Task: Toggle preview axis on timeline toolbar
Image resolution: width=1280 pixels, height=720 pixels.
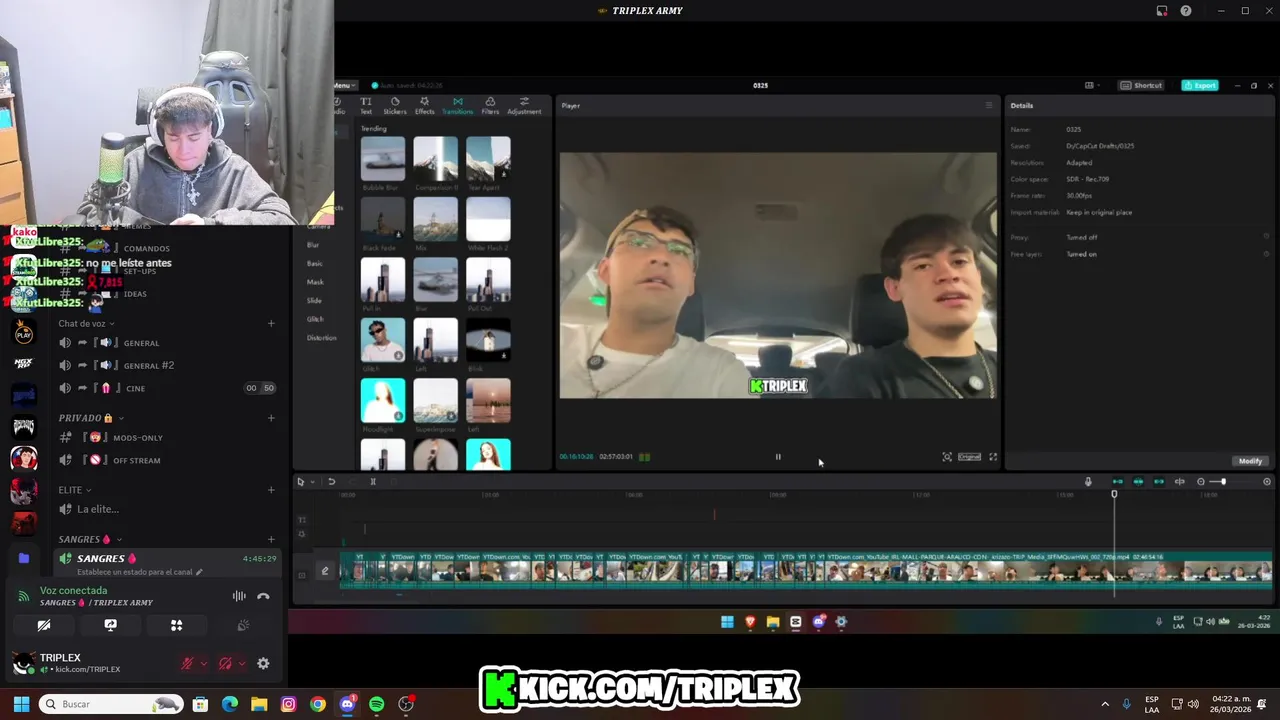Action: tap(1179, 482)
